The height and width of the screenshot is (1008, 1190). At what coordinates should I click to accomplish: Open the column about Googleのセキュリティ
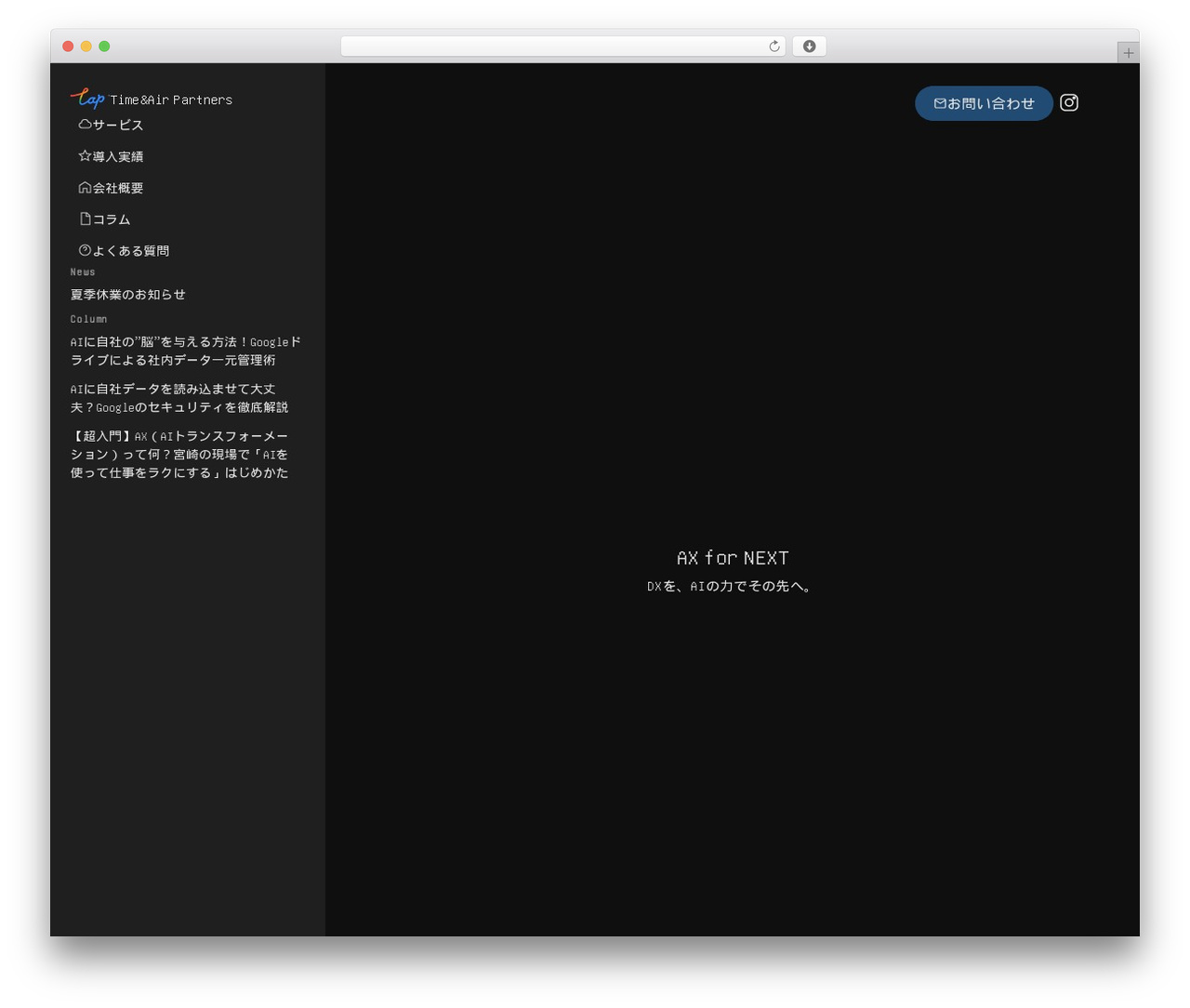[179, 398]
